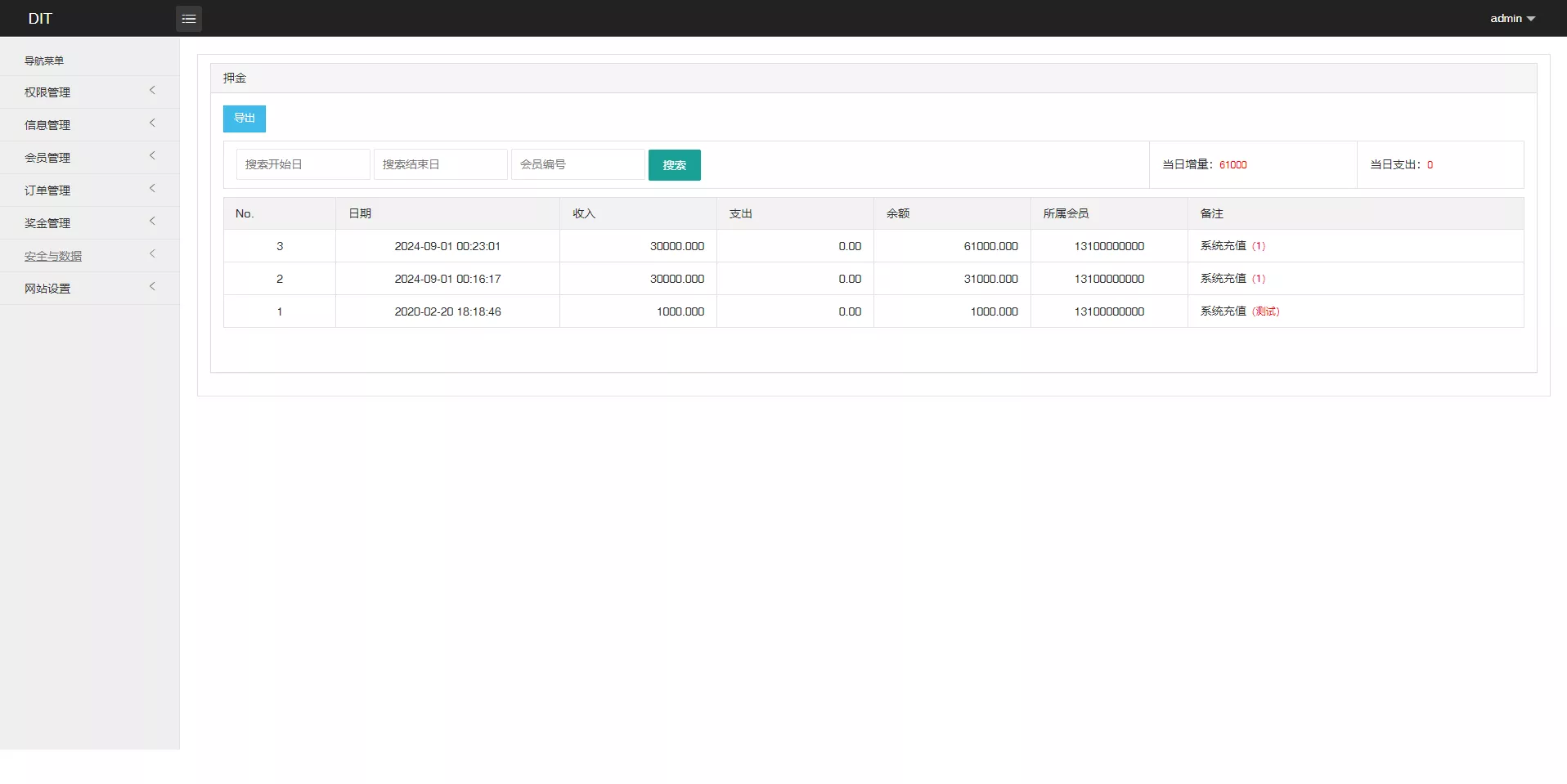1567x784 pixels.
Task: Click the 余额 column header
Action: coord(898,213)
